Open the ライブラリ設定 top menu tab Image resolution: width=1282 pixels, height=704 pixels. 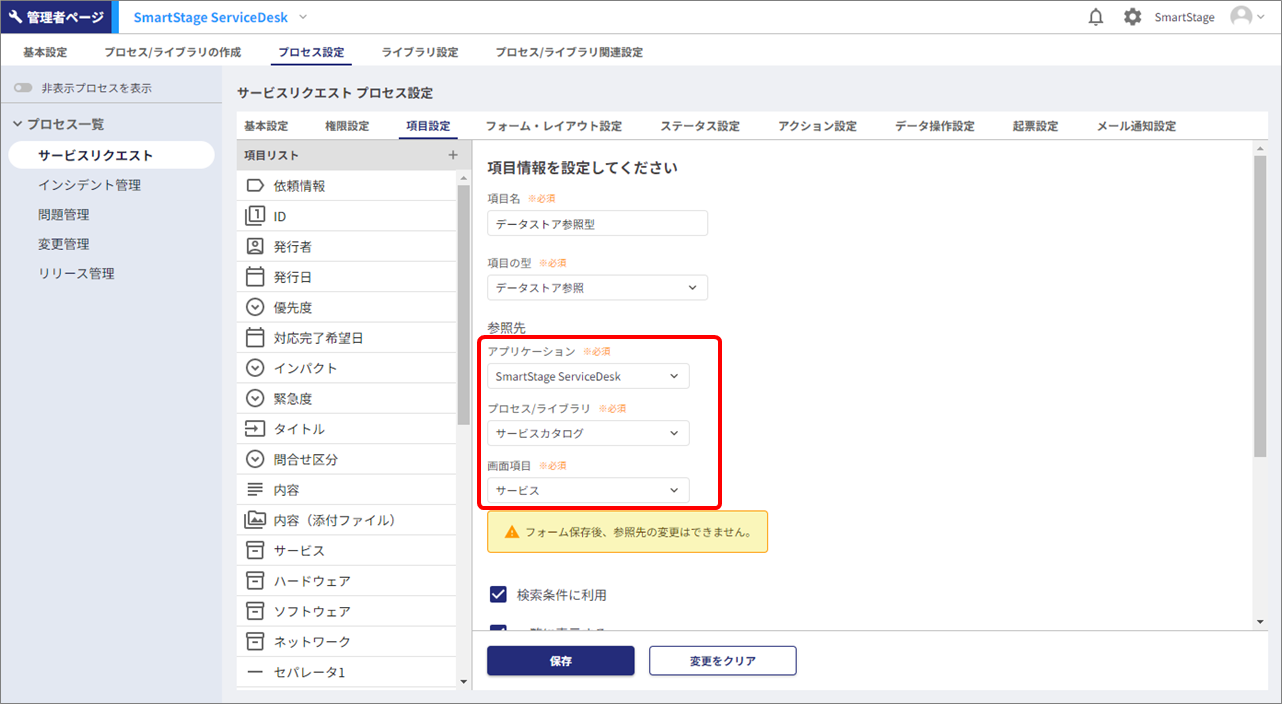pos(420,52)
